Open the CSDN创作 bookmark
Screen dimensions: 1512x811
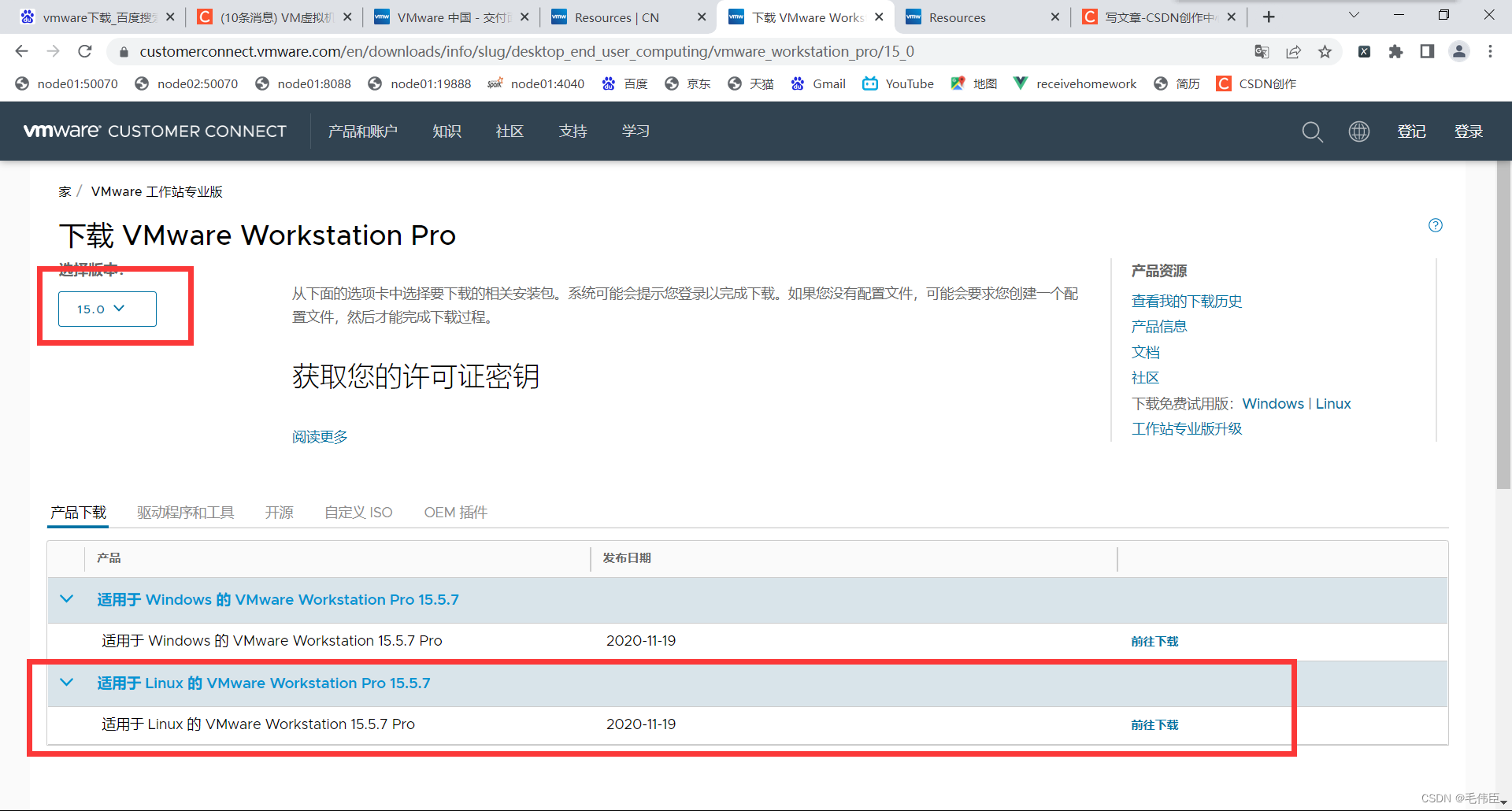click(1256, 83)
